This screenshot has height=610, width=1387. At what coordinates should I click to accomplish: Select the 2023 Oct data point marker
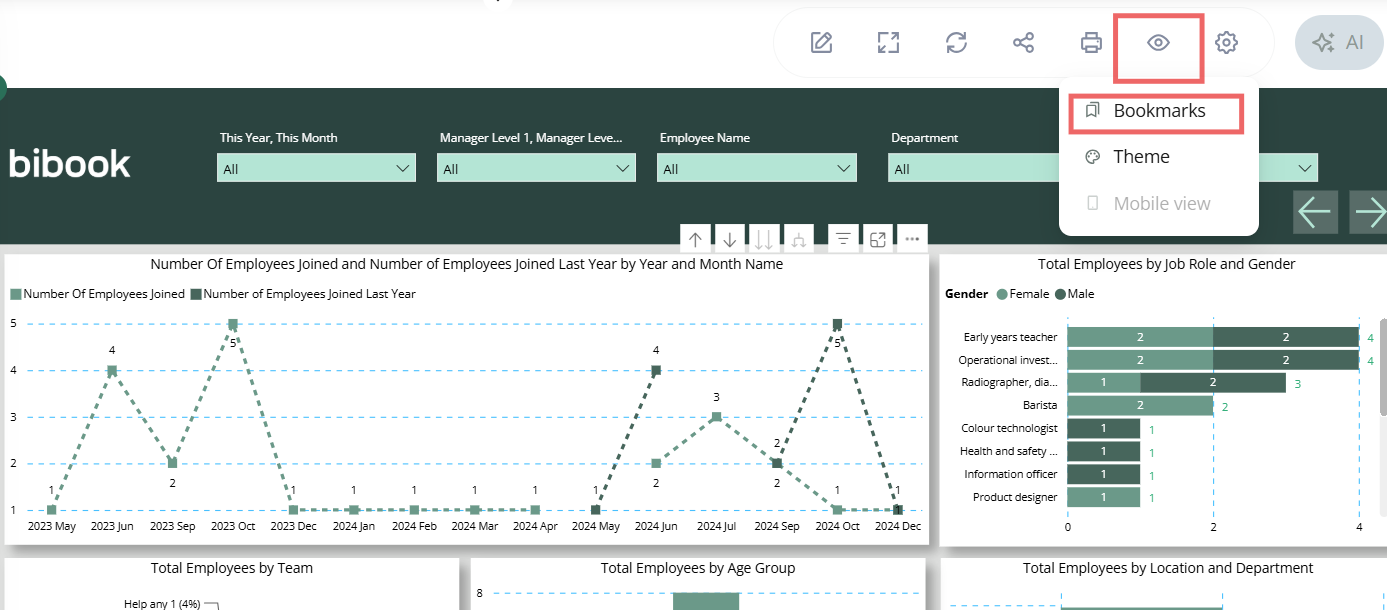click(233, 324)
